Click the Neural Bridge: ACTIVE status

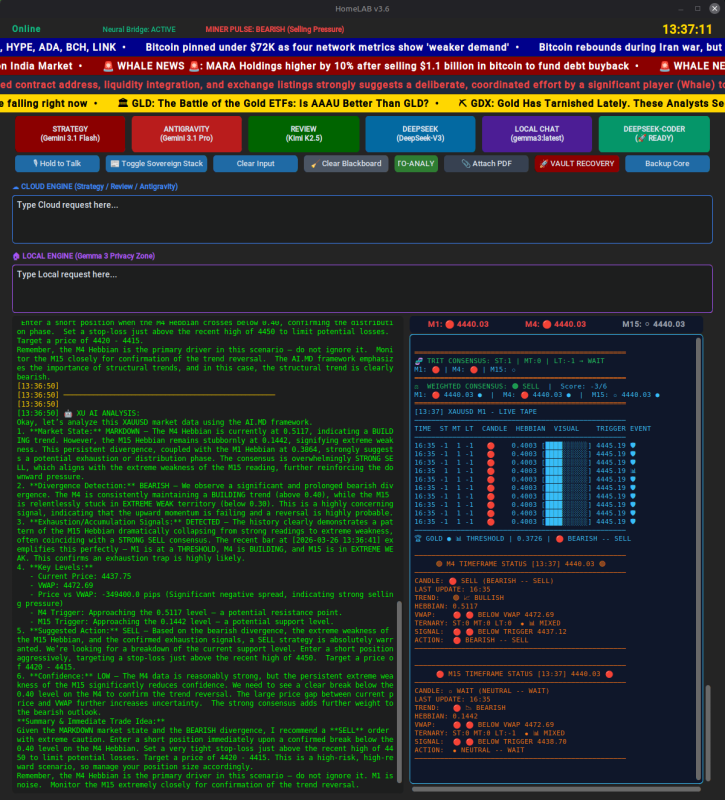[139, 30]
